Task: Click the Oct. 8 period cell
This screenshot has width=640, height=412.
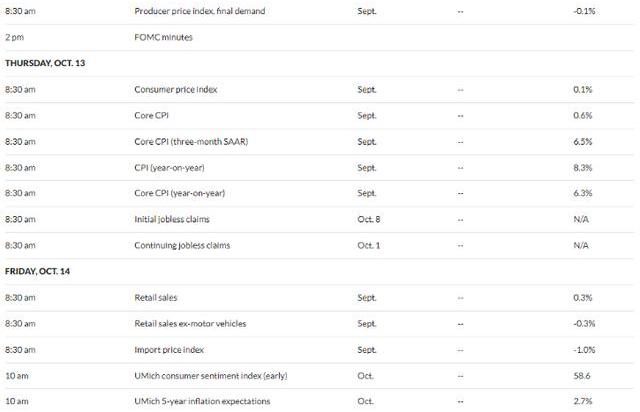Action: click(x=369, y=219)
